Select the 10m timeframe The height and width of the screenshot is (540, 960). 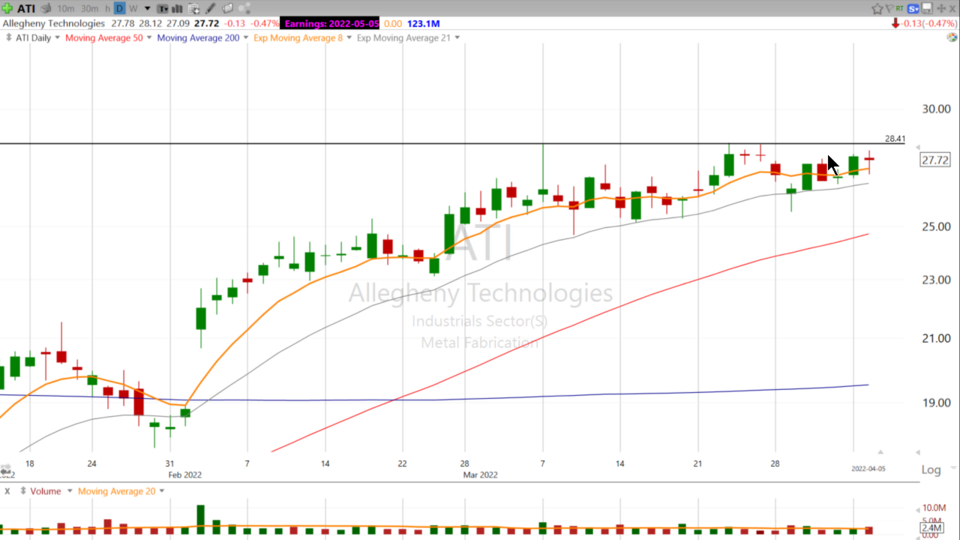[66, 9]
